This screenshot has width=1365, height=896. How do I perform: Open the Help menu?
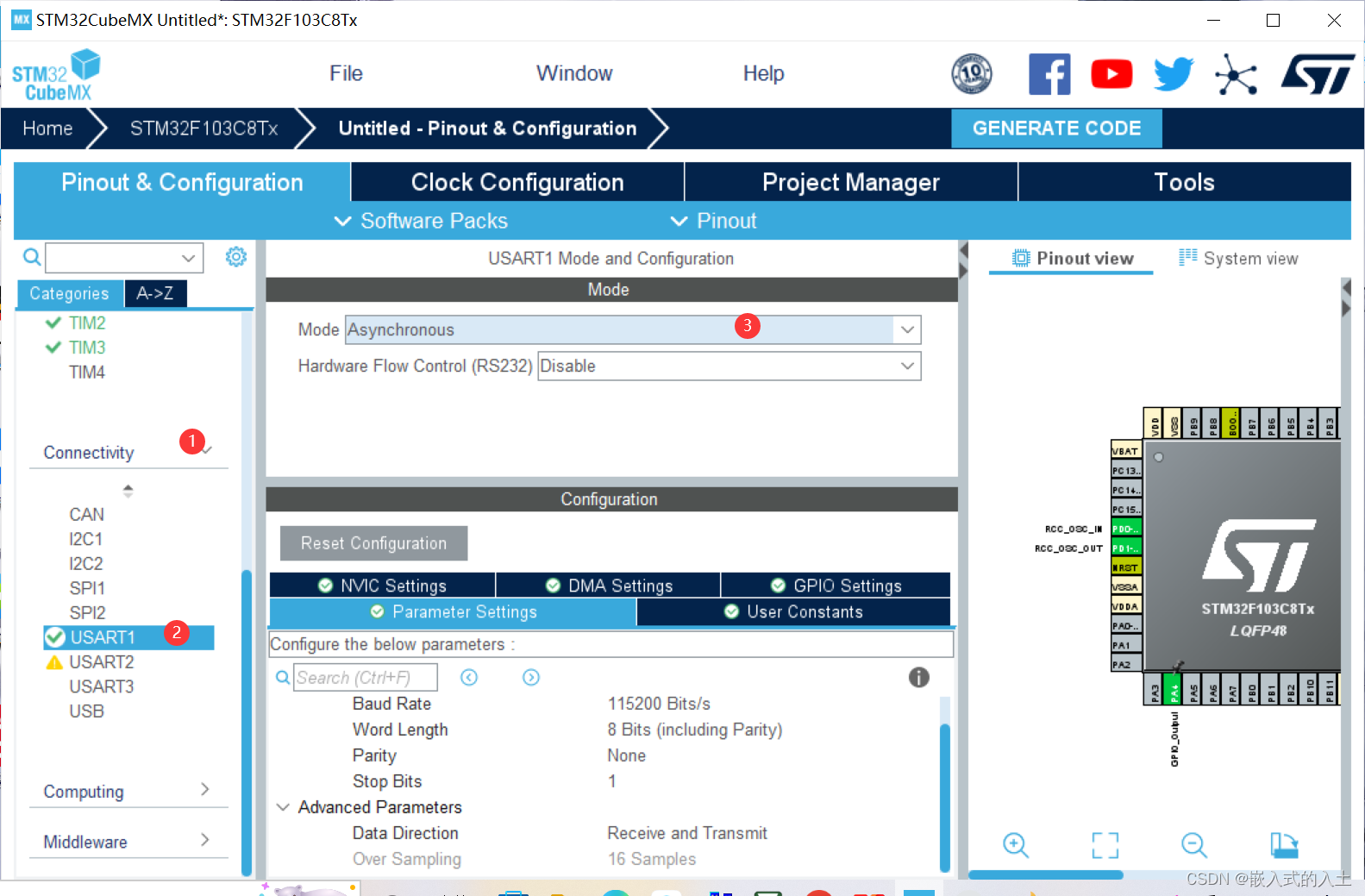pyautogui.click(x=763, y=73)
